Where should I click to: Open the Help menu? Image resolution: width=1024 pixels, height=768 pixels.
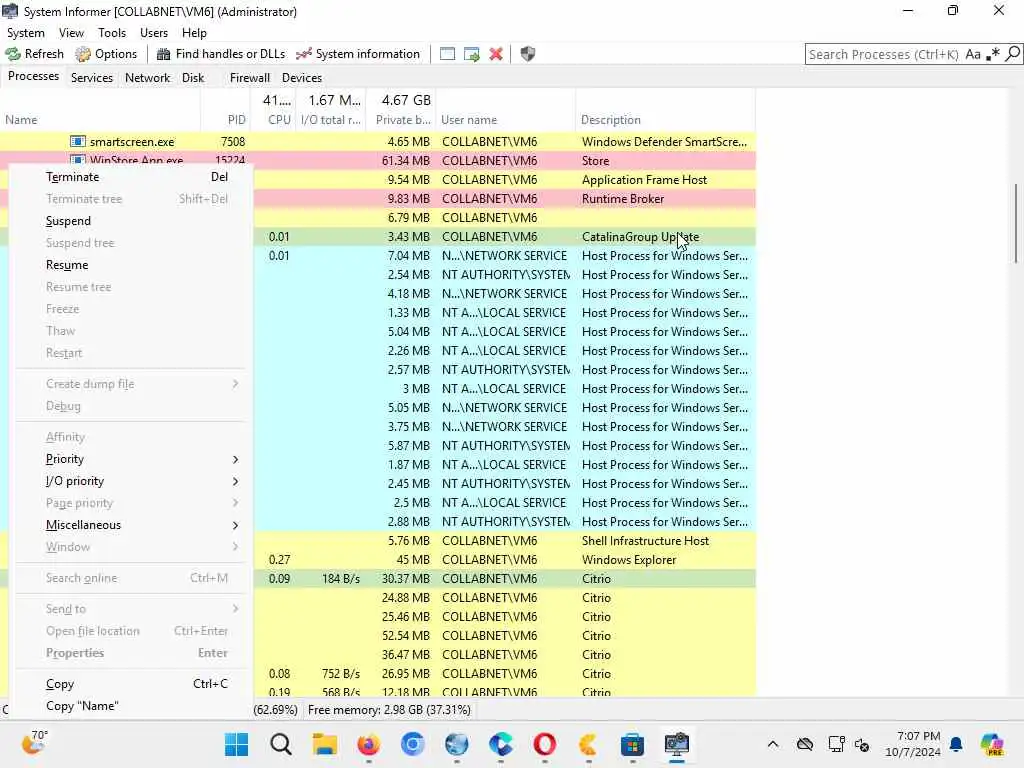click(194, 33)
